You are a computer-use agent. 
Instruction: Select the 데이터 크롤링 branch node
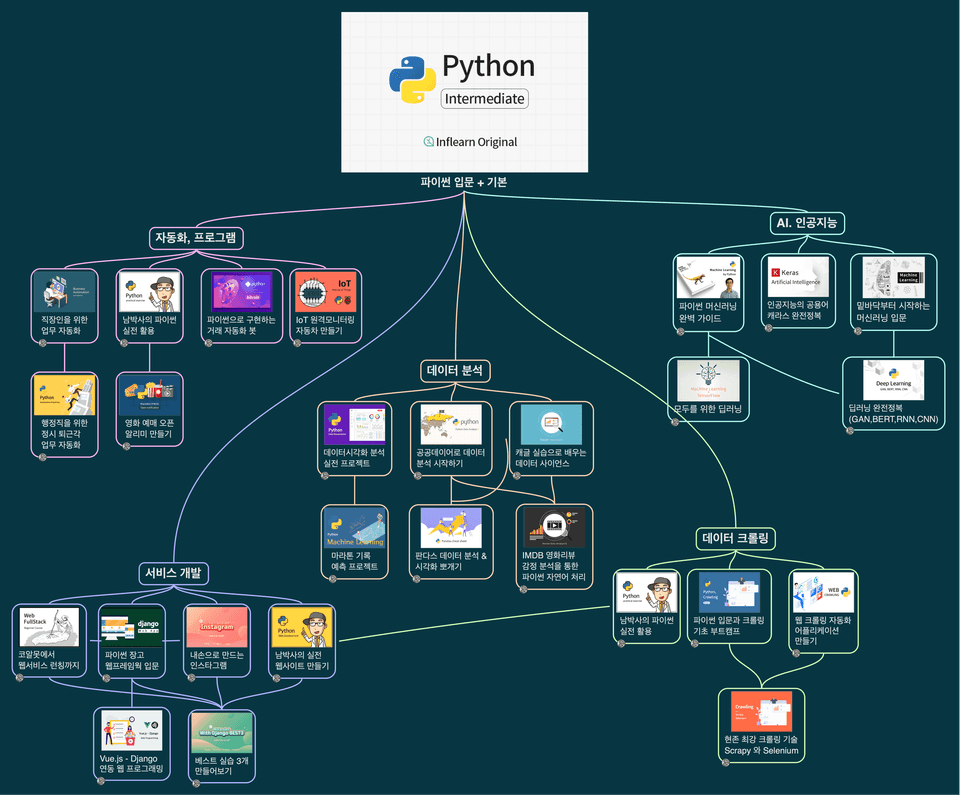(x=735, y=538)
